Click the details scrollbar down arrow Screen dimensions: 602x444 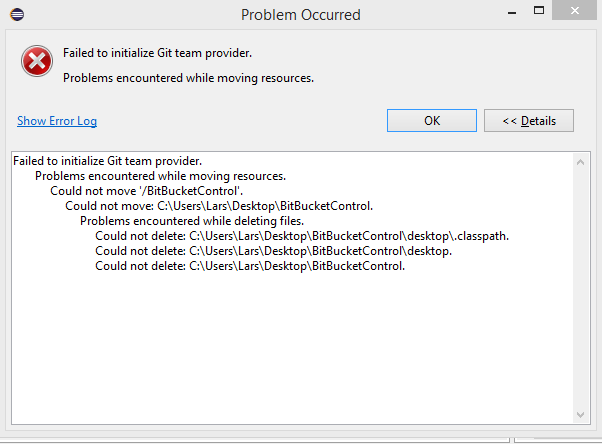click(580, 415)
